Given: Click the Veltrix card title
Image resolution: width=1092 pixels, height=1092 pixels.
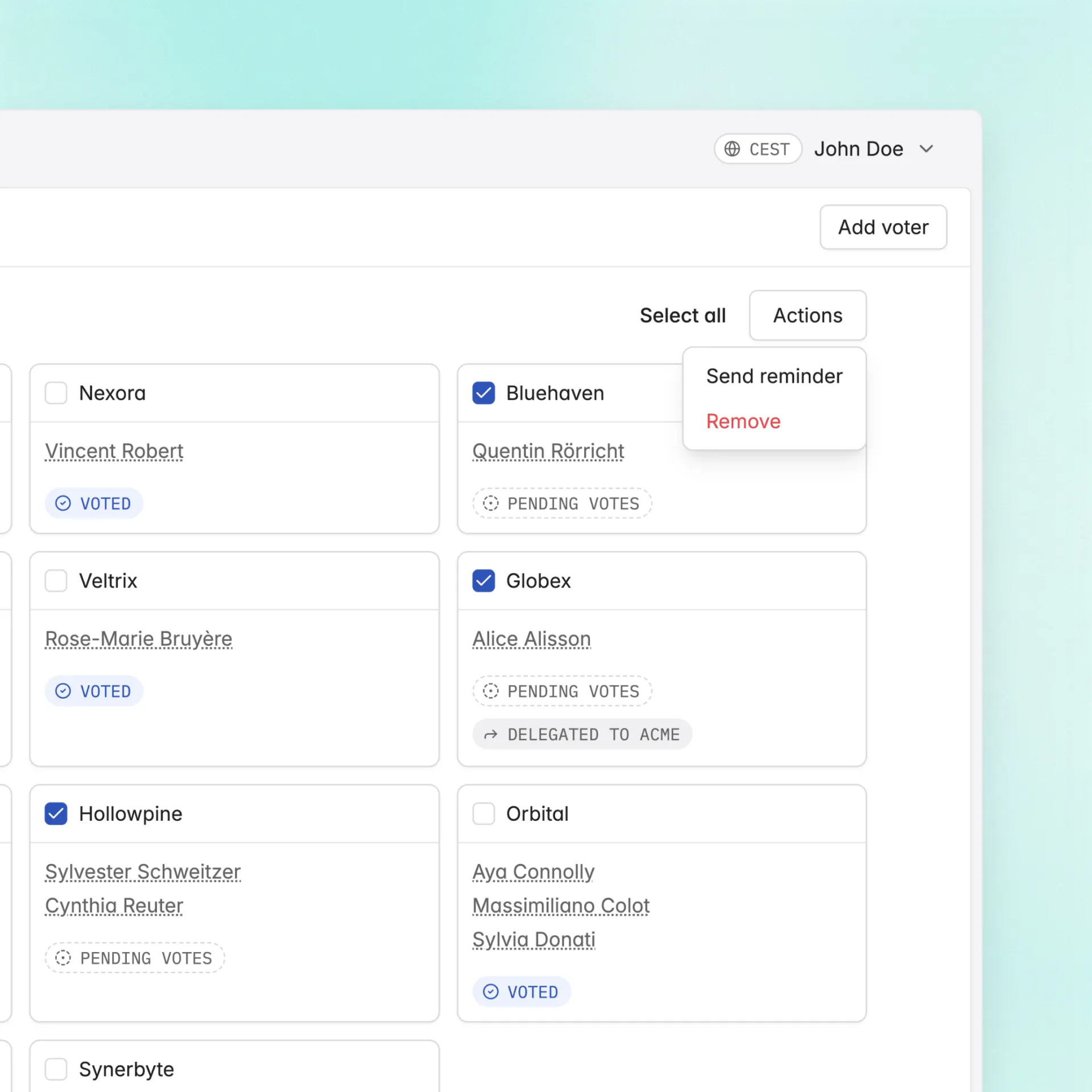Looking at the screenshot, I should coord(108,581).
